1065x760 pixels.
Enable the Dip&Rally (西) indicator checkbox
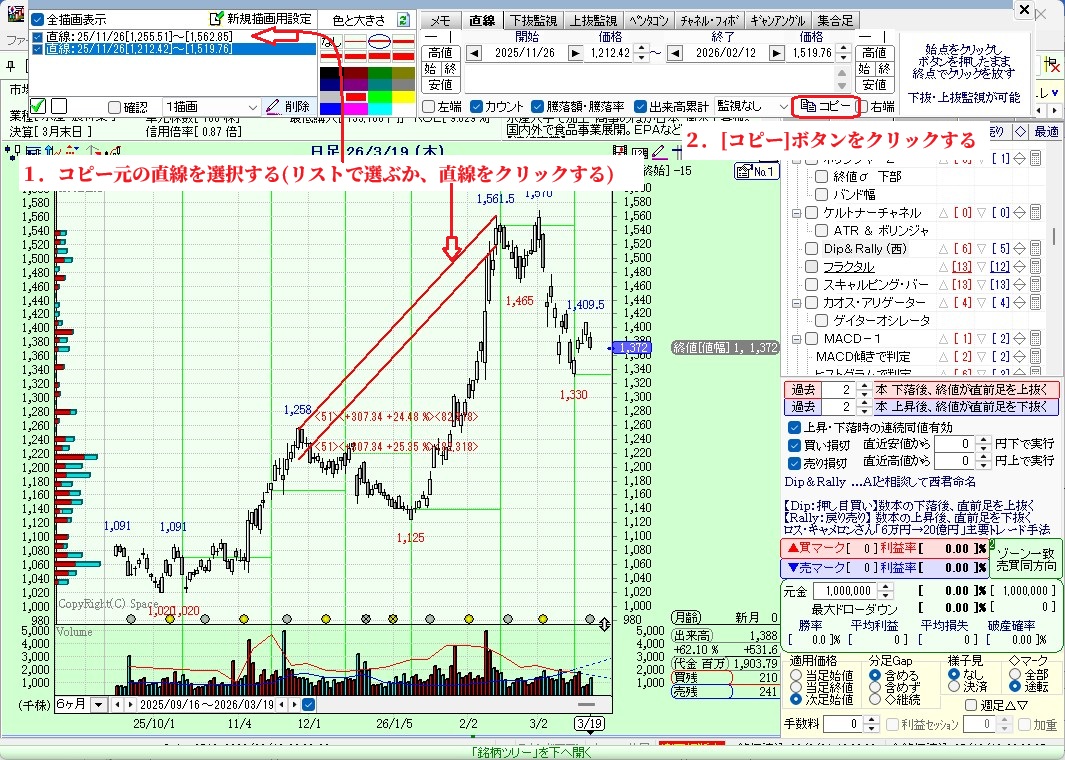(x=811, y=248)
